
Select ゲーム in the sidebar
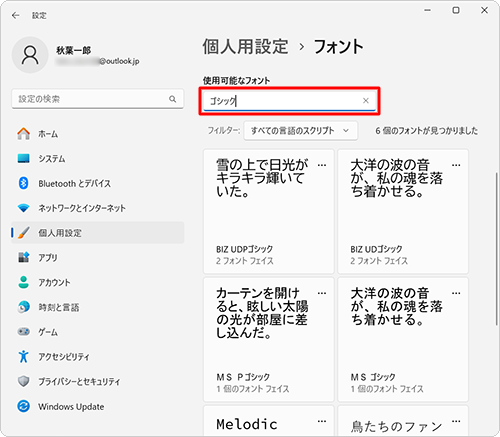click(x=98, y=332)
